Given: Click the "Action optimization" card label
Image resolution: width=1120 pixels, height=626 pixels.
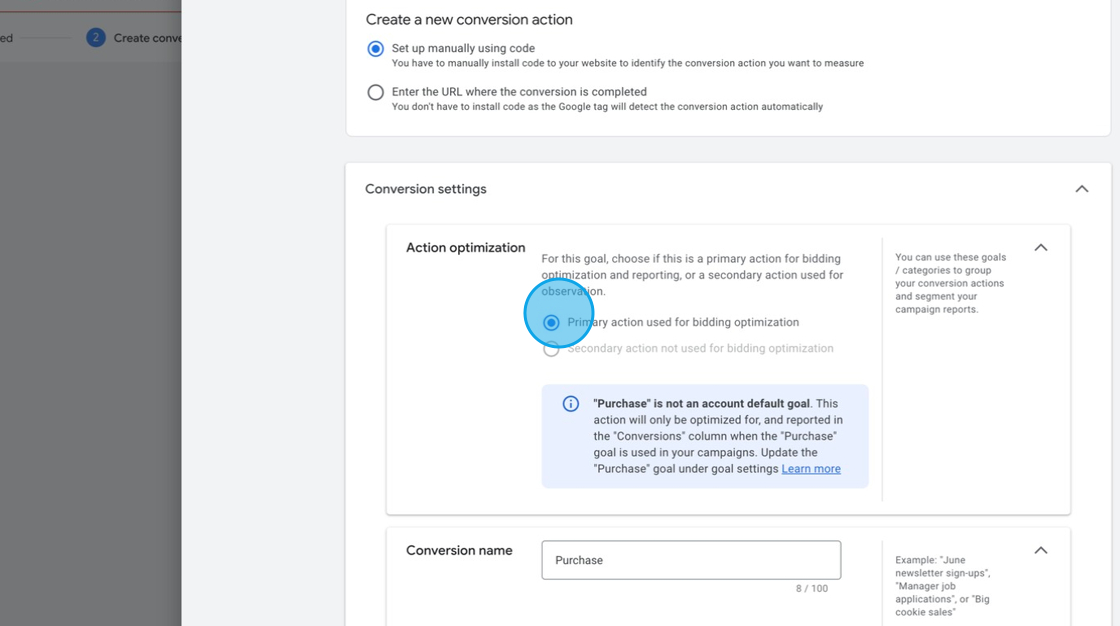Looking at the screenshot, I should coord(465,248).
